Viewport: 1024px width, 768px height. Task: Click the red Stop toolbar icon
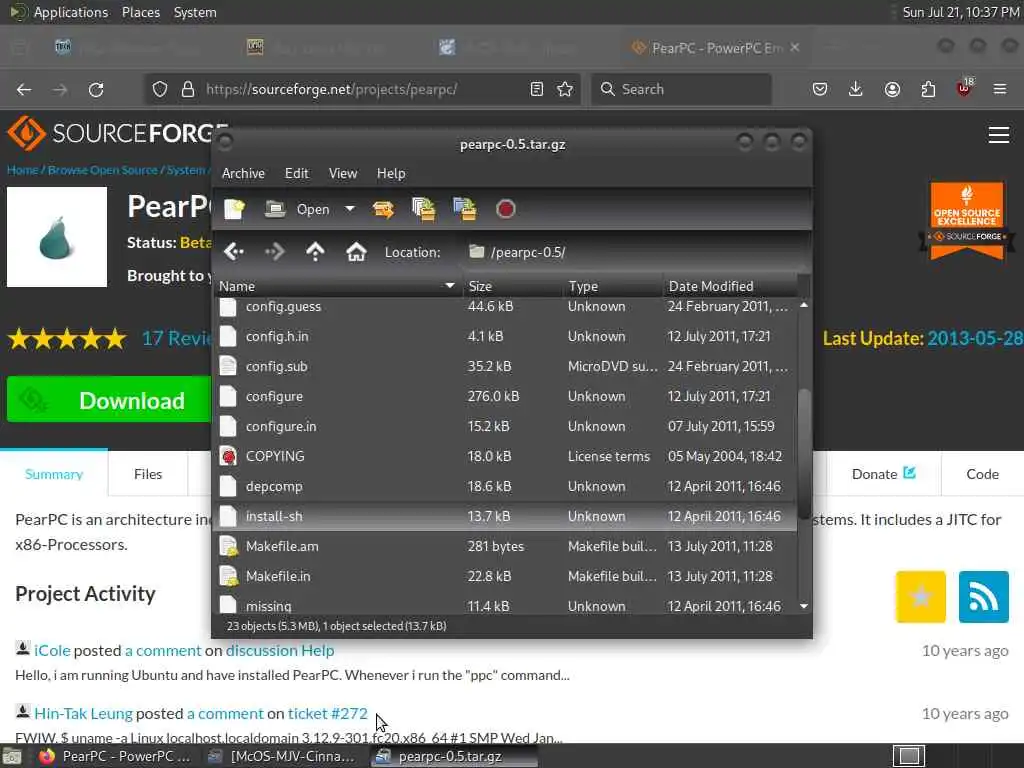tap(505, 209)
